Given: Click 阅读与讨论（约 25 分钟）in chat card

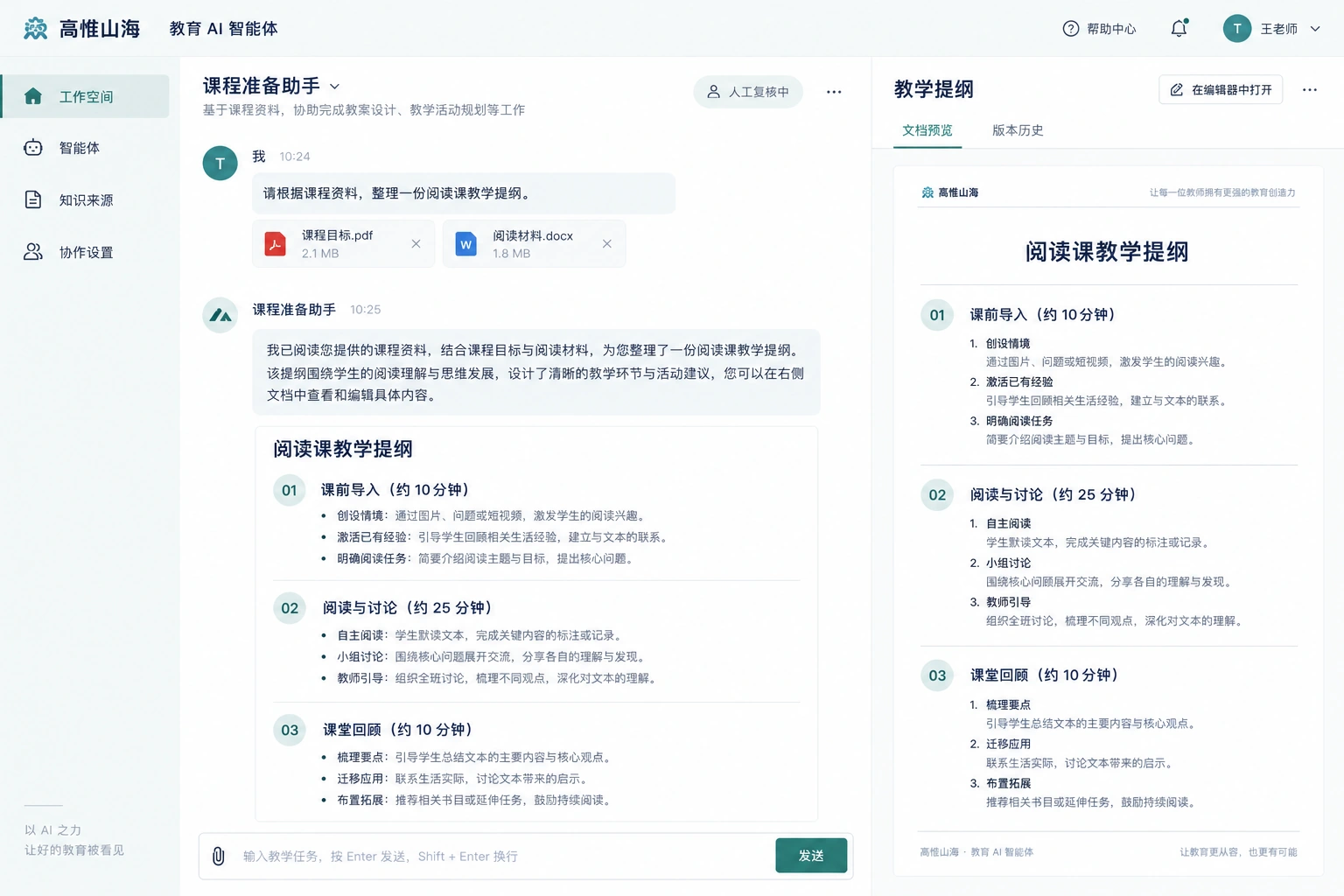Looking at the screenshot, I should pyautogui.click(x=407, y=608).
